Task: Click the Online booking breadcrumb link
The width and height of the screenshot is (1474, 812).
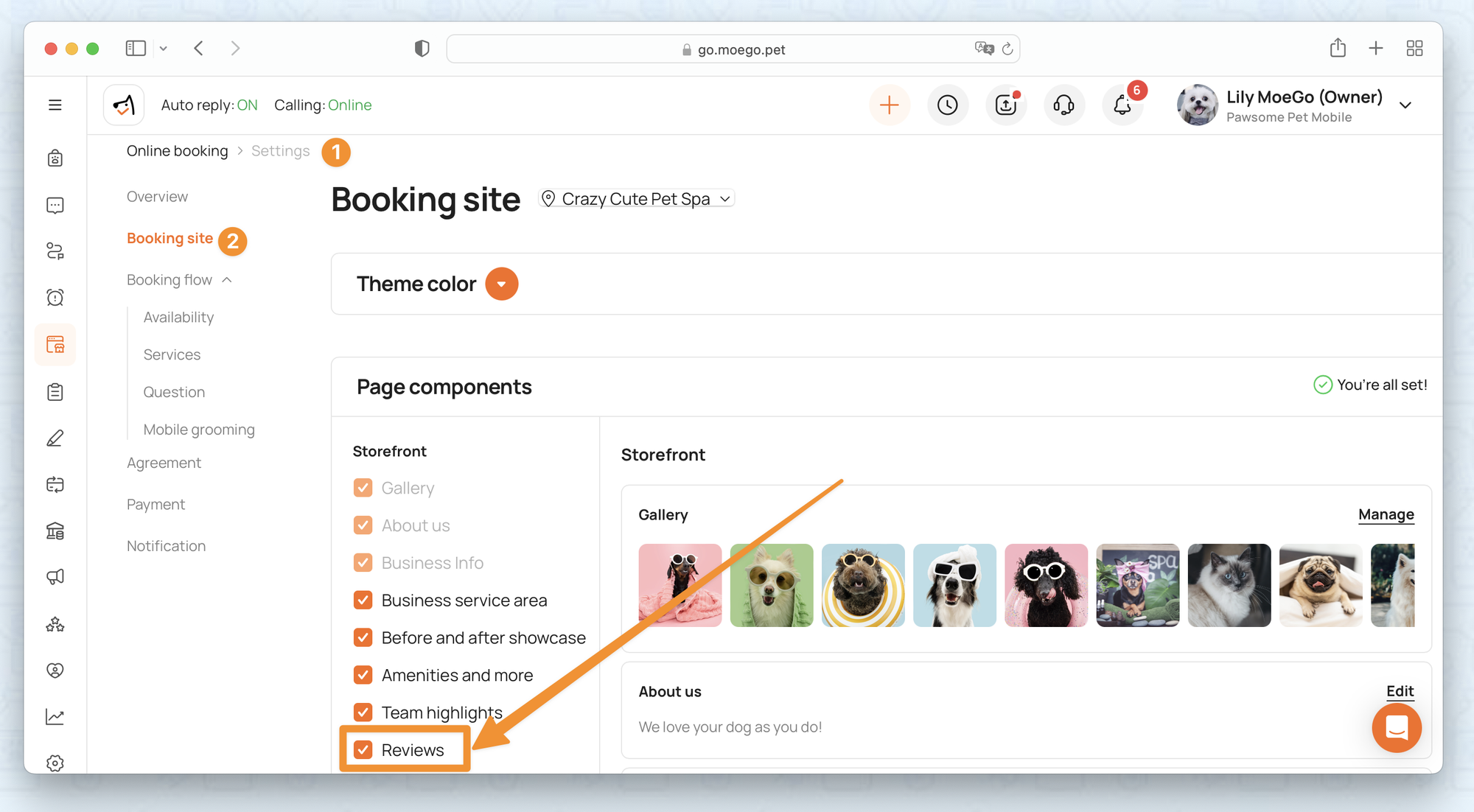Action: tap(177, 151)
